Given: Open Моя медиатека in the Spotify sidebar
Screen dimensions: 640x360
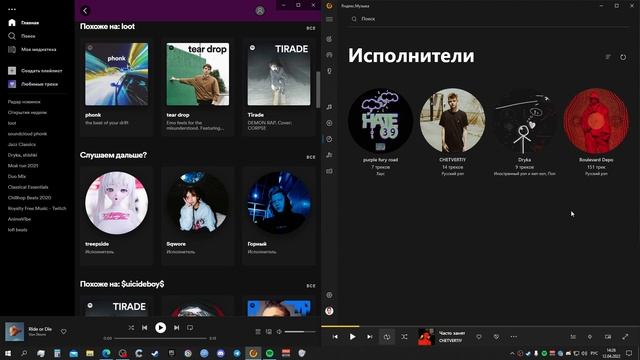Looking at the screenshot, I should tap(32, 49).
